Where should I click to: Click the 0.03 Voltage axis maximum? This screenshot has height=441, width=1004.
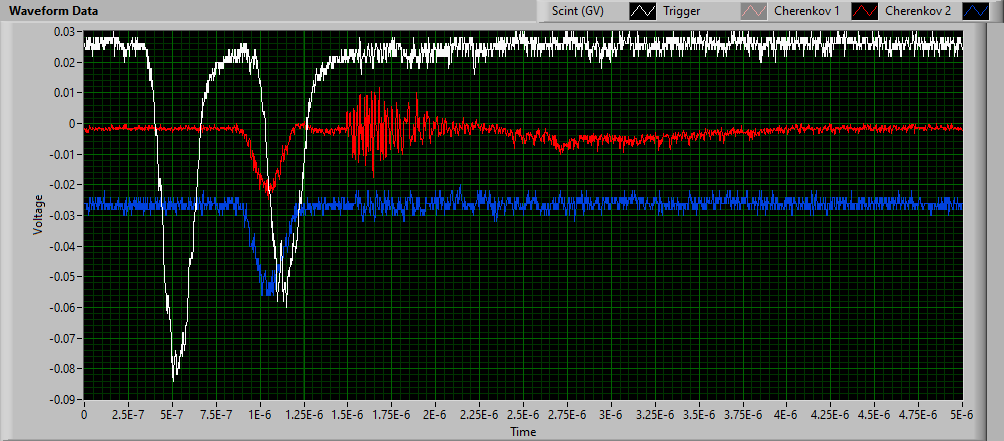[66, 31]
